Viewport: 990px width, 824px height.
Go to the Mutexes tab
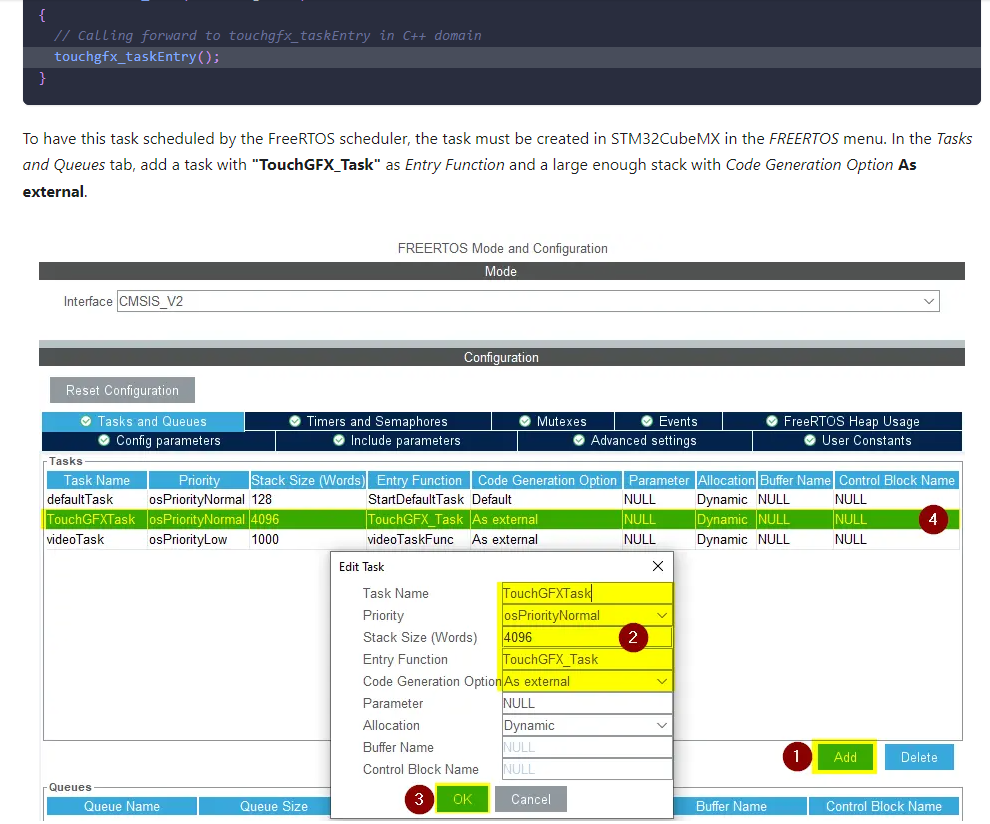coord(553,421)
